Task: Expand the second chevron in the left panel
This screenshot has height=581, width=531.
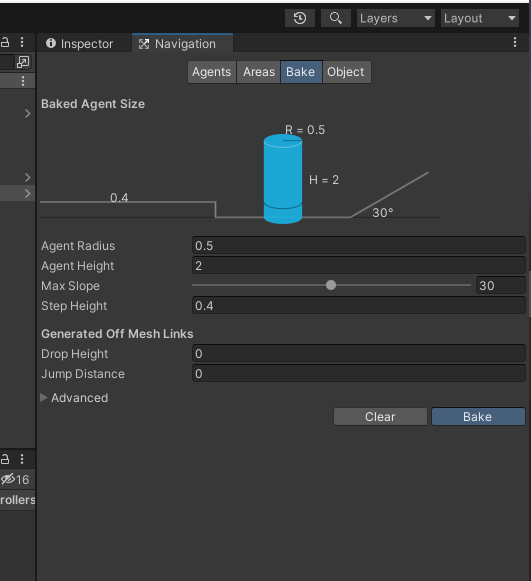Action: [28, 177]
